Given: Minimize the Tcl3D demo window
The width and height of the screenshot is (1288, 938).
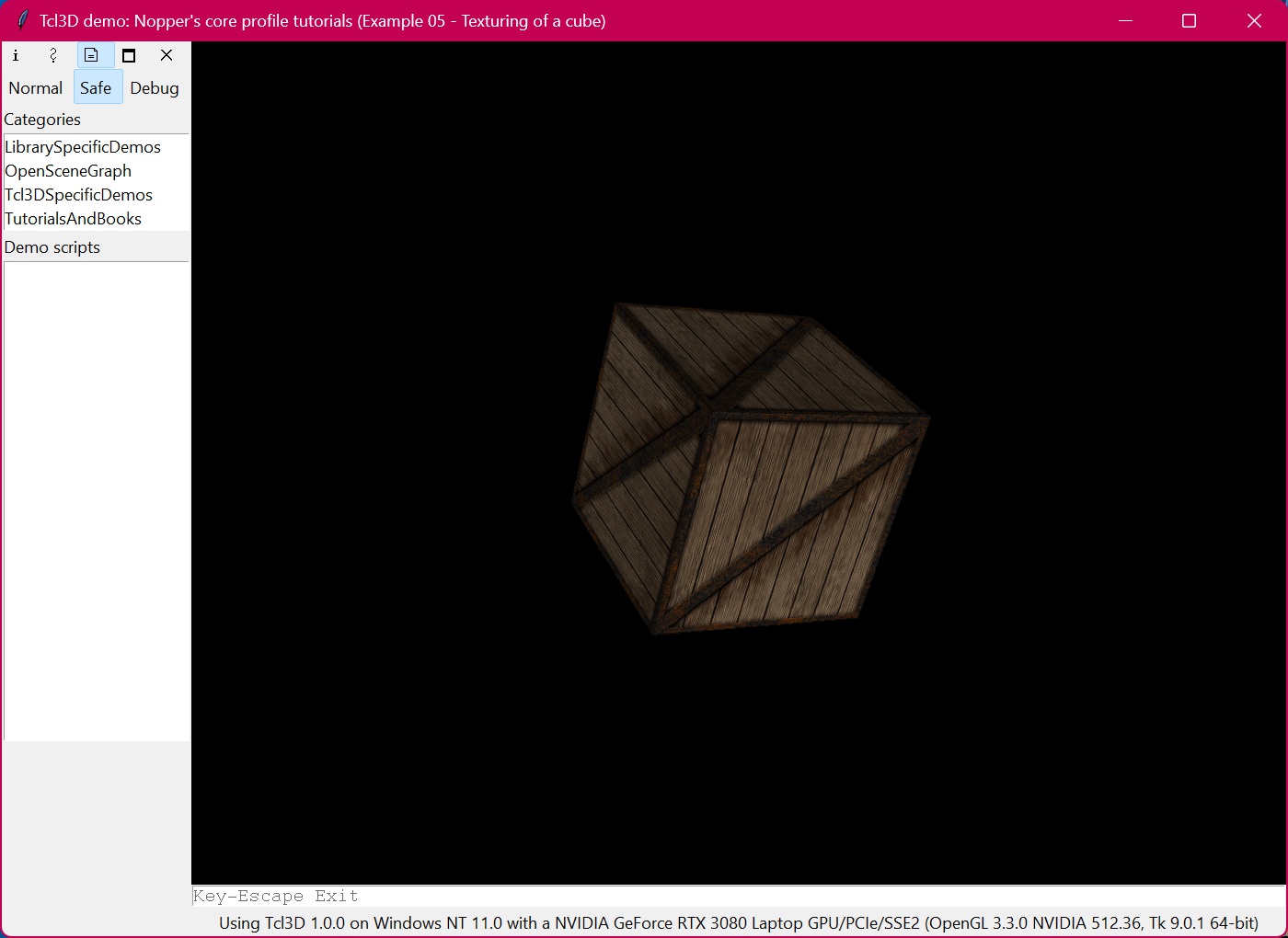Looking at the screenshot, I should tap(1125, 20).
